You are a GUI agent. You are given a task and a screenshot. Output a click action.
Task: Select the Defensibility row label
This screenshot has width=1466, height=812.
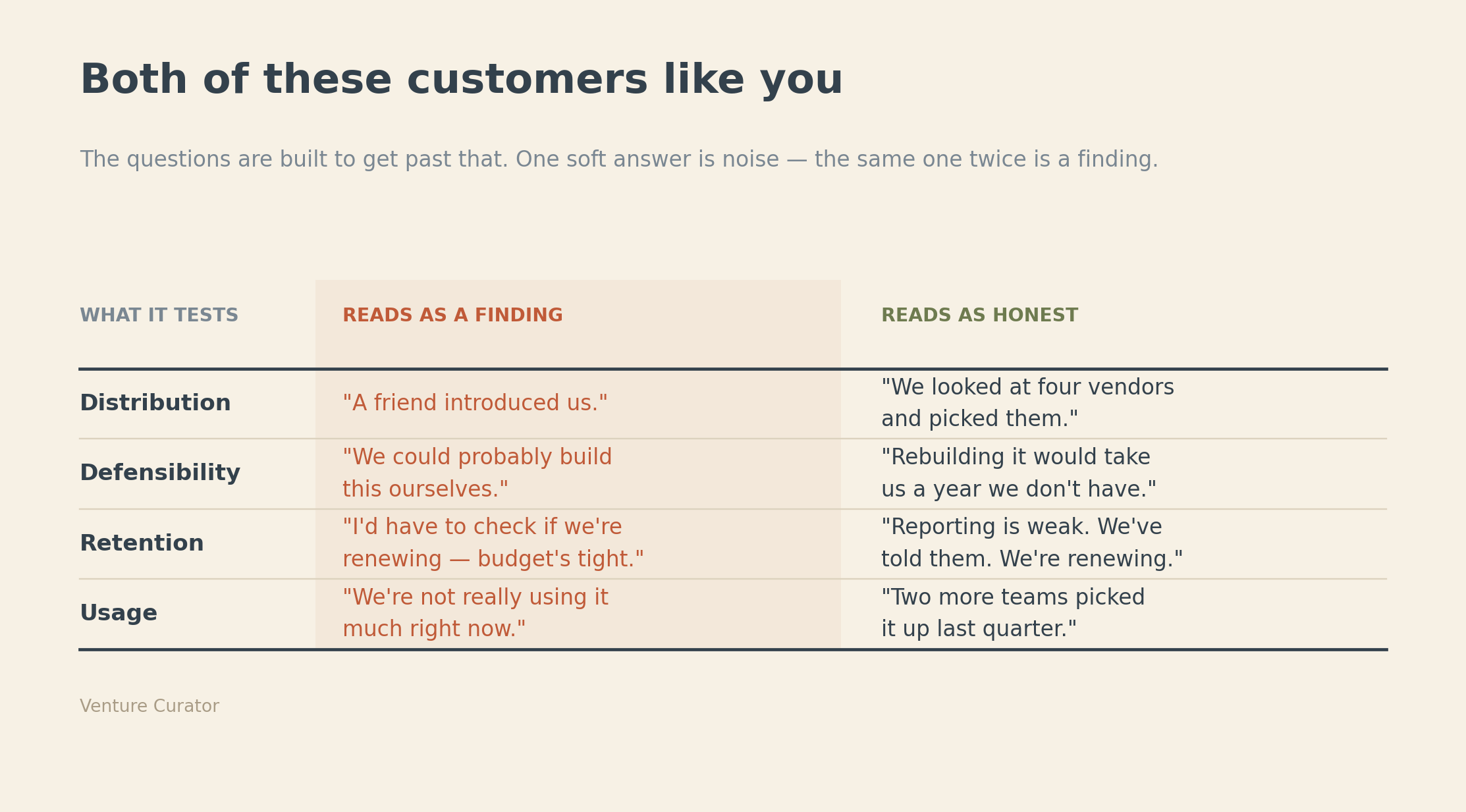point(160,474)
